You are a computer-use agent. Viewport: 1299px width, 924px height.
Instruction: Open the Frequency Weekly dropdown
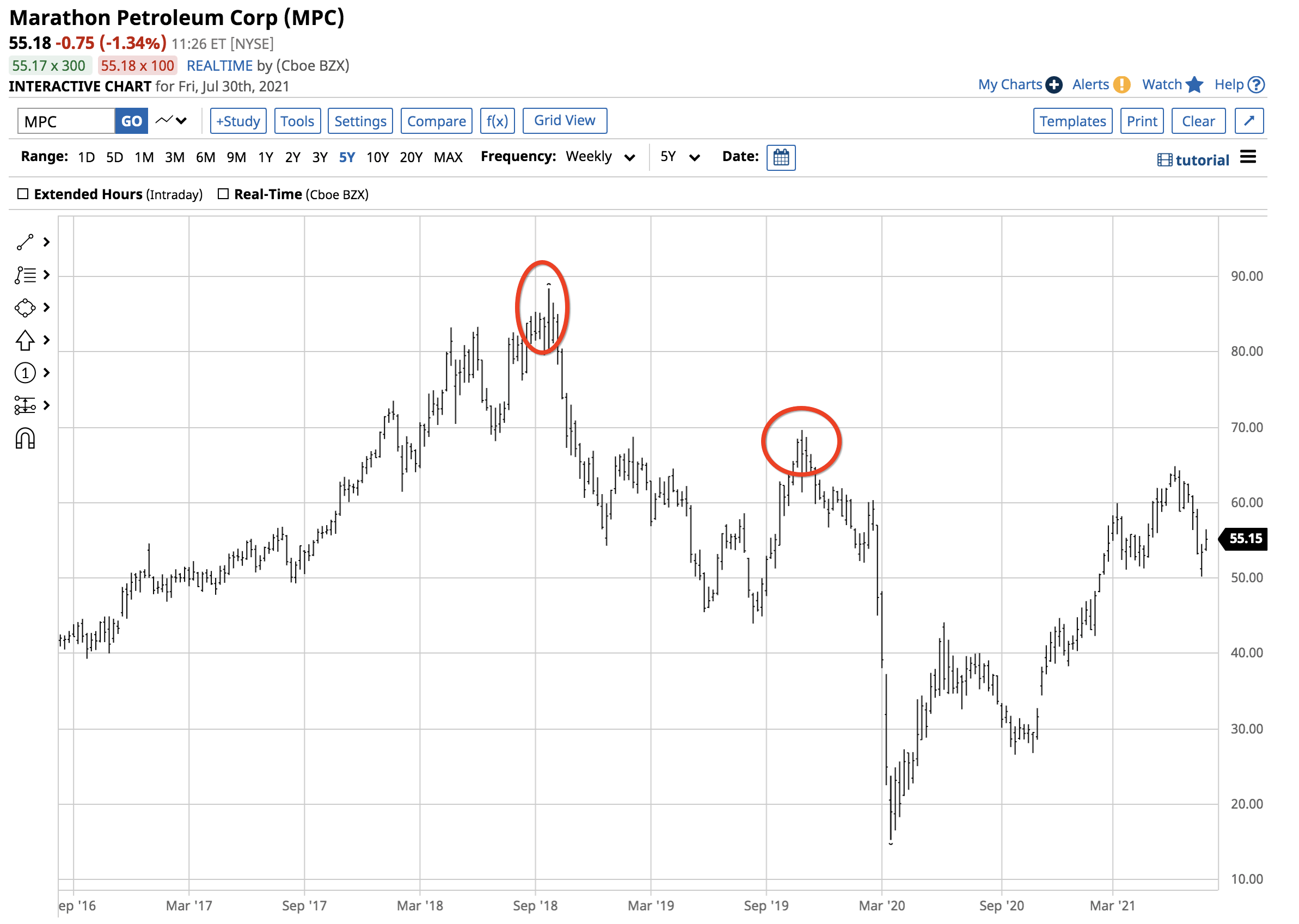pyautogui.click(x=601, y=157)
